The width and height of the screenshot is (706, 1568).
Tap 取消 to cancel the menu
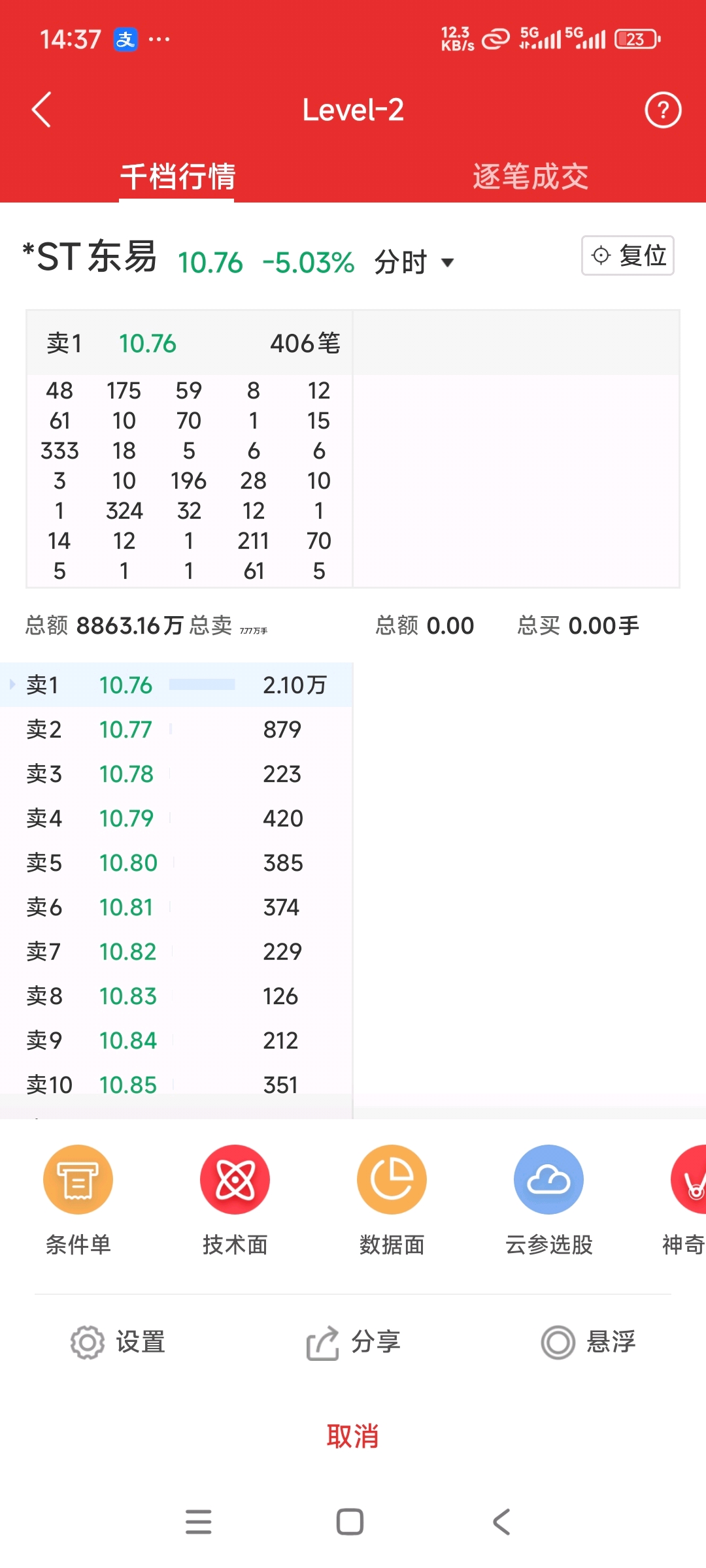click(353, 1436)
